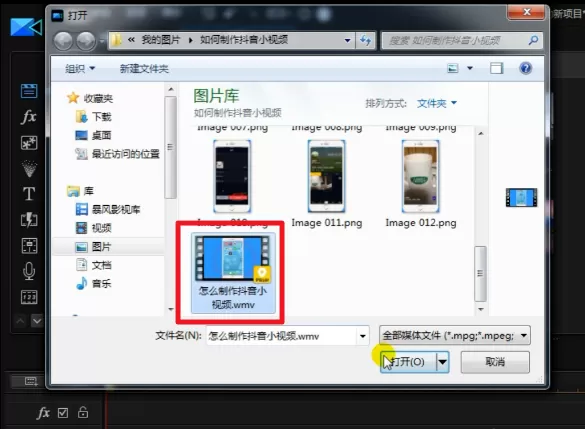
Task: Toggle the timeline track enable checkbox
Action: [x=63, y=413]
